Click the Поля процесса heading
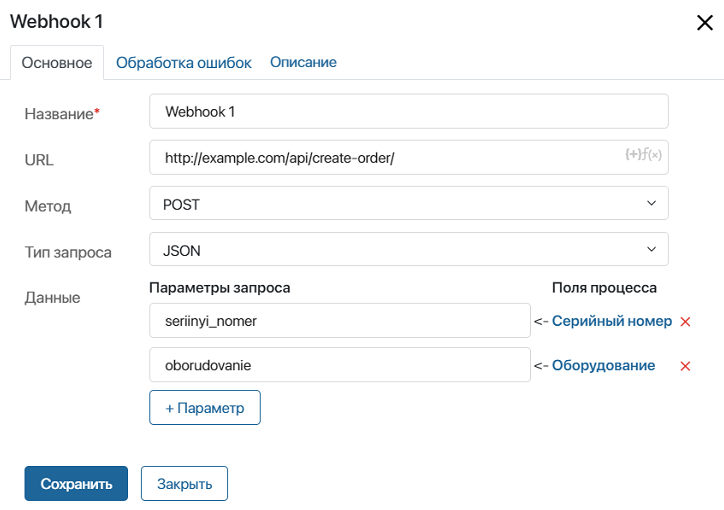 pyautogui.click(x=604, y=288)
